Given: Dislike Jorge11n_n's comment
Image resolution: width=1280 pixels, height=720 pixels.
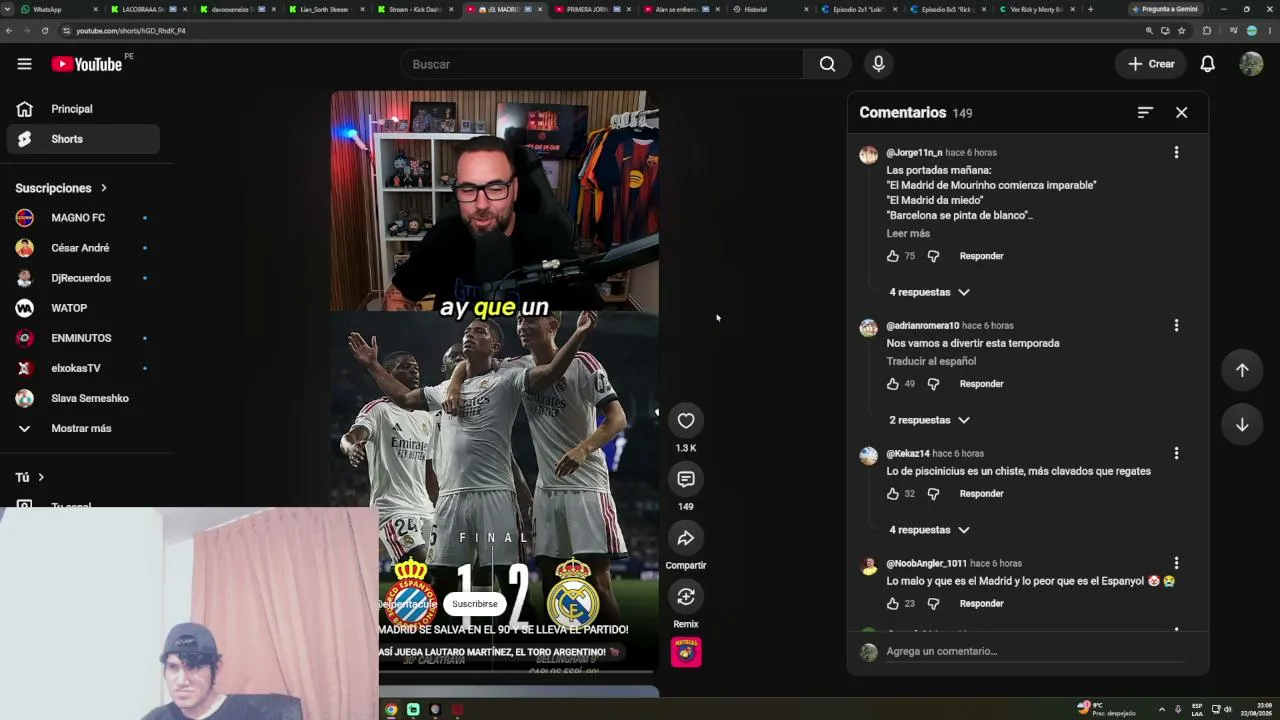Looking at the screenshot, I should [933, 256].
